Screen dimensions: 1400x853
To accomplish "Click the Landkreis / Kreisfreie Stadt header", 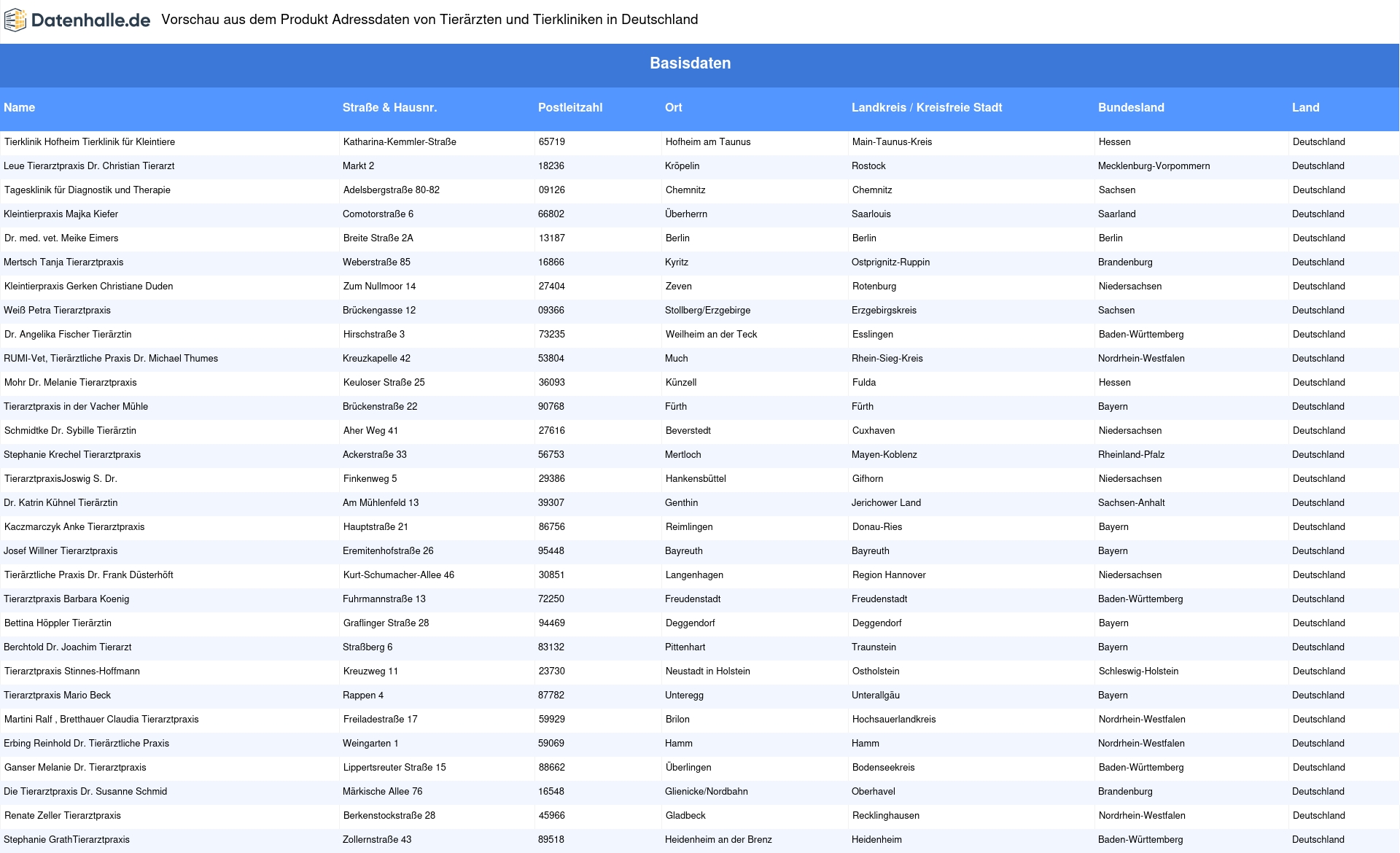I will click(927, 108).
